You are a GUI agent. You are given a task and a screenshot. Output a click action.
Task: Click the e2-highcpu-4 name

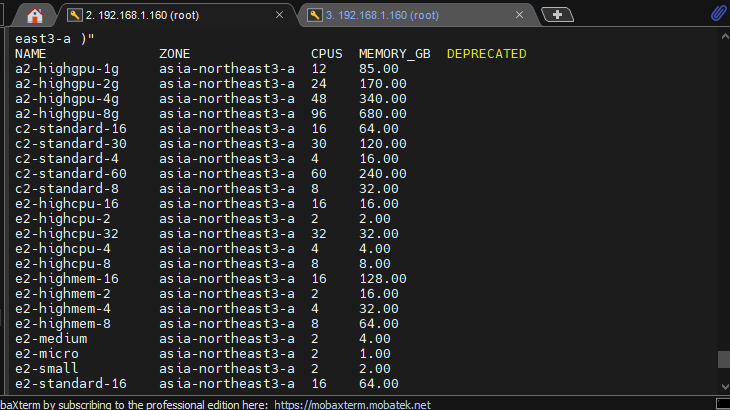tap(63, 249)
